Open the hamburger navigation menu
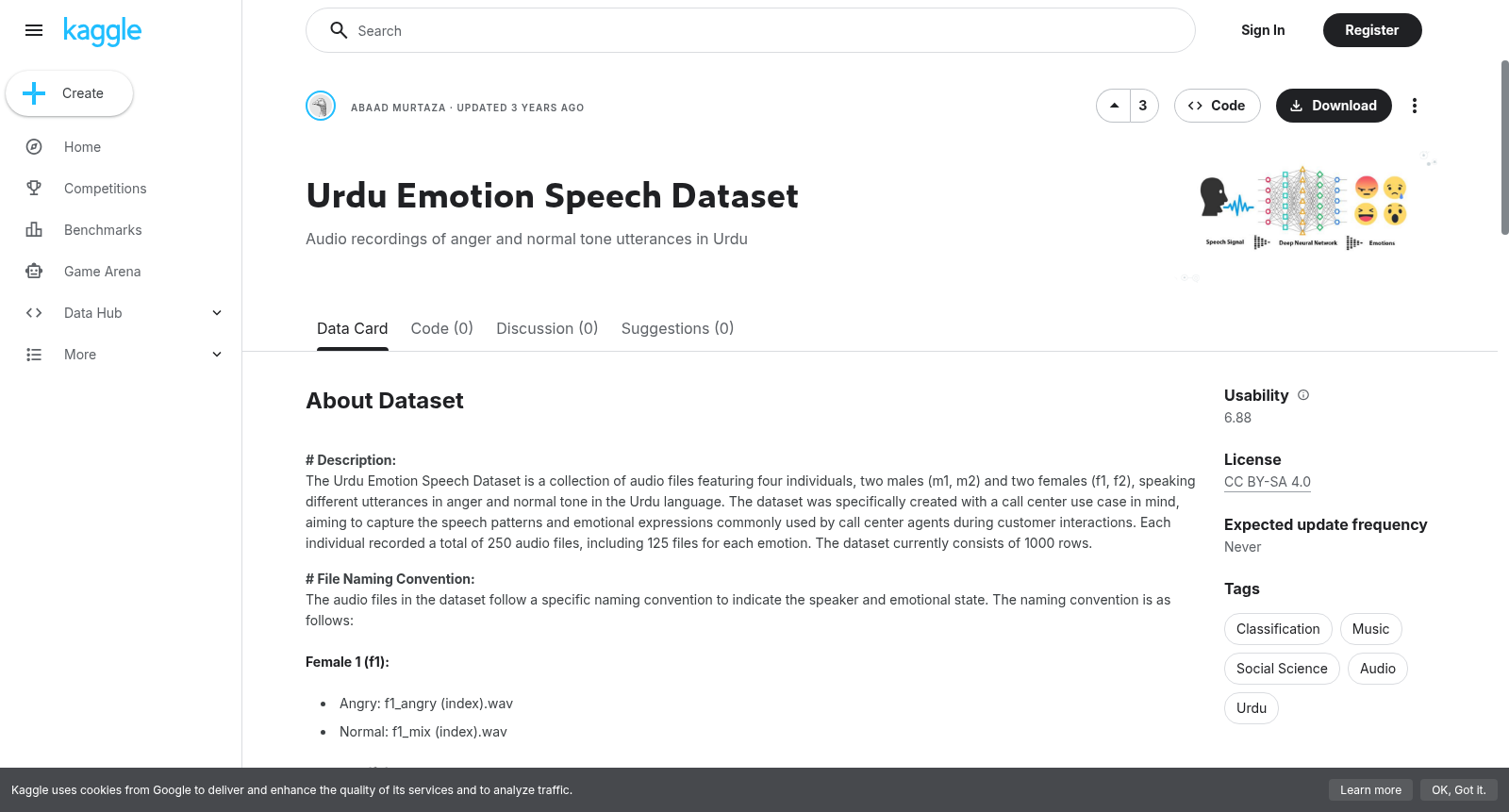 coord(34,30)
